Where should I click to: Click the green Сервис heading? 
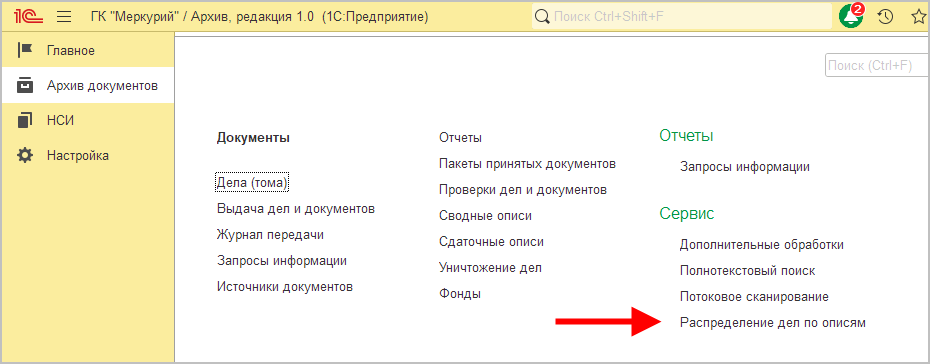point(687,214)
